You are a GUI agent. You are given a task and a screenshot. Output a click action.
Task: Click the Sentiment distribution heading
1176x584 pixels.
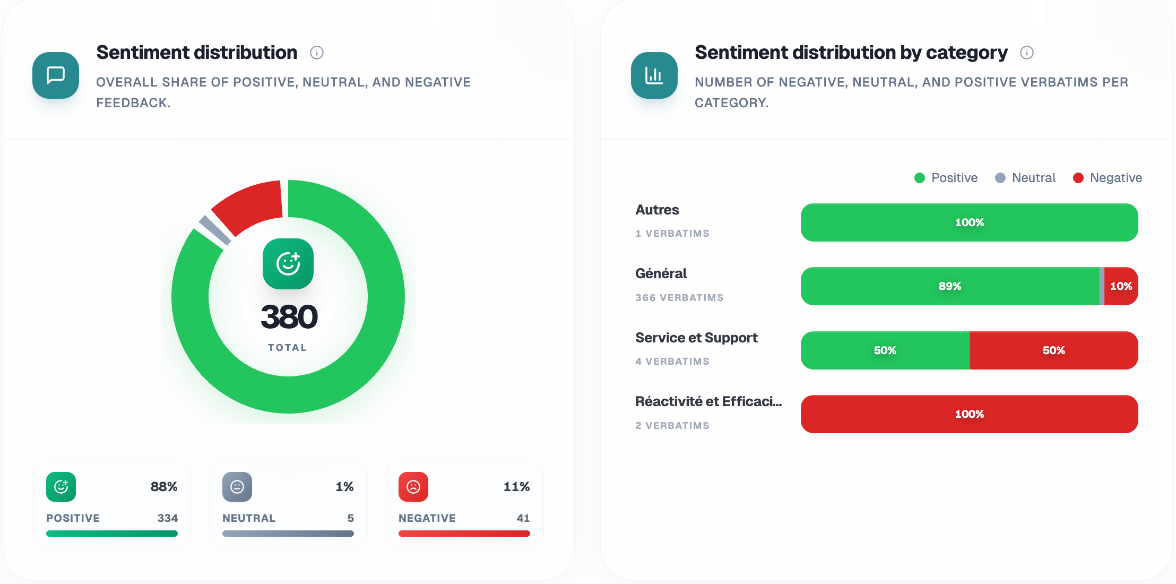click(x=196, y=52)
